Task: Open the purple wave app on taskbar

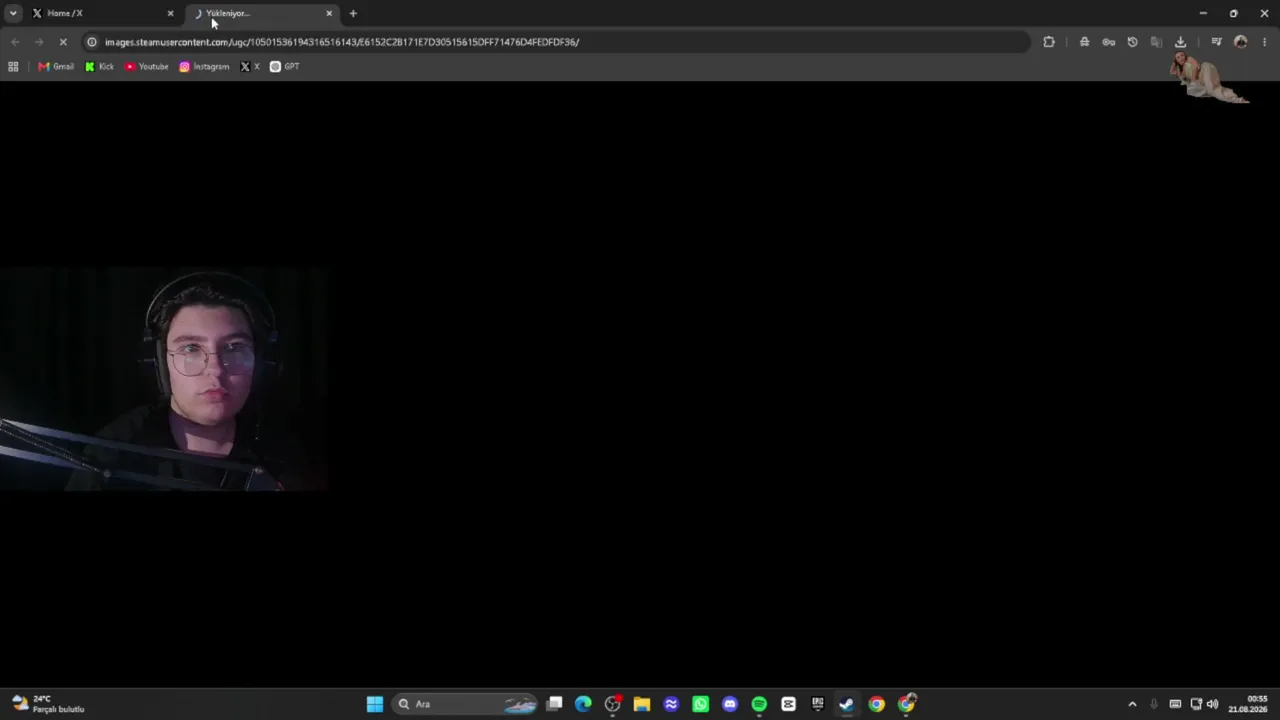Action: coord(671,704)
